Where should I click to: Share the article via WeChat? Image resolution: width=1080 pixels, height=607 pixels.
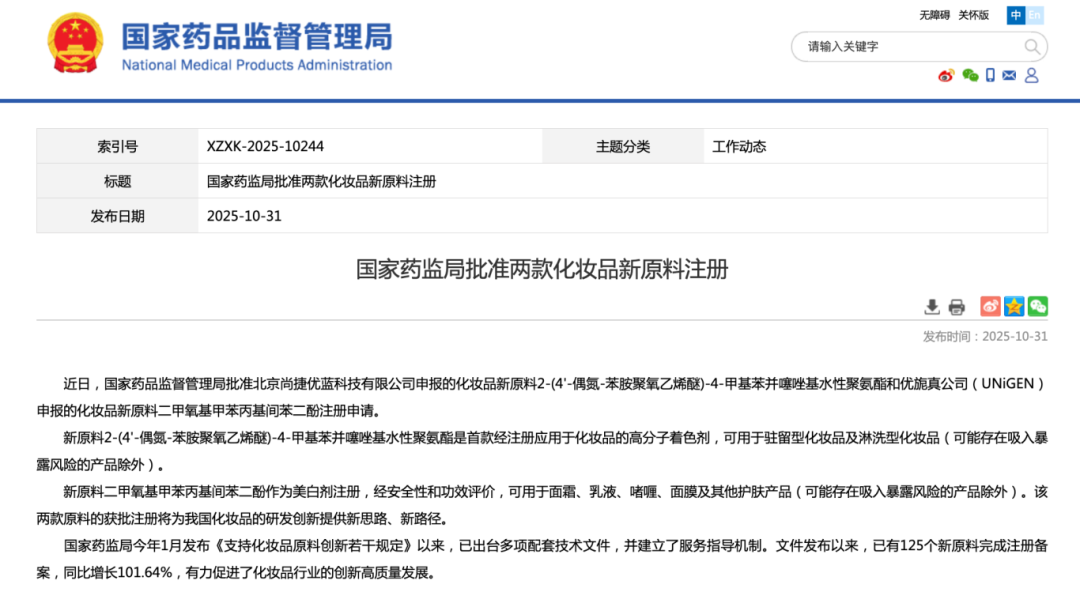(1038, 307)
